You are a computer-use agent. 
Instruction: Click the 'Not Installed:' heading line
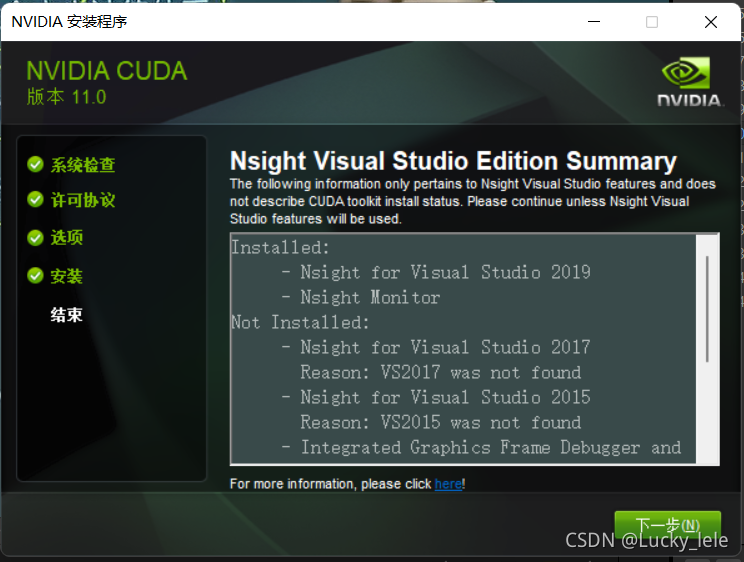click(x=300, y=323)
